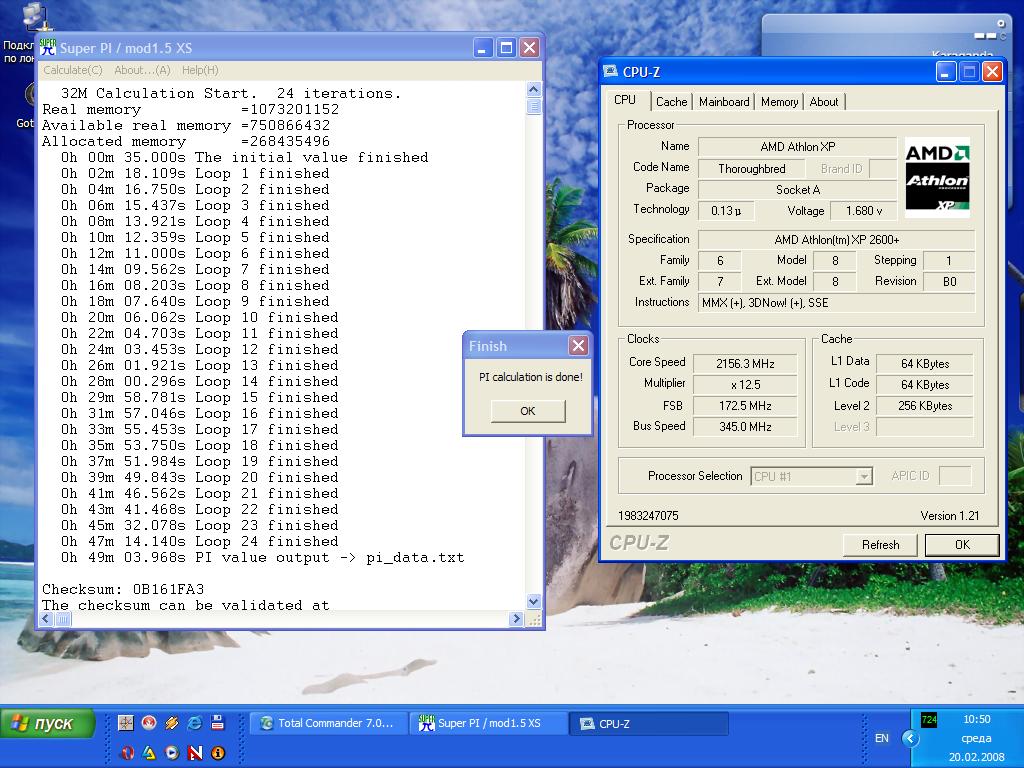
Task: Click Checksum: 0B161FA3 line in Super PI
Action: coord(123,589)
